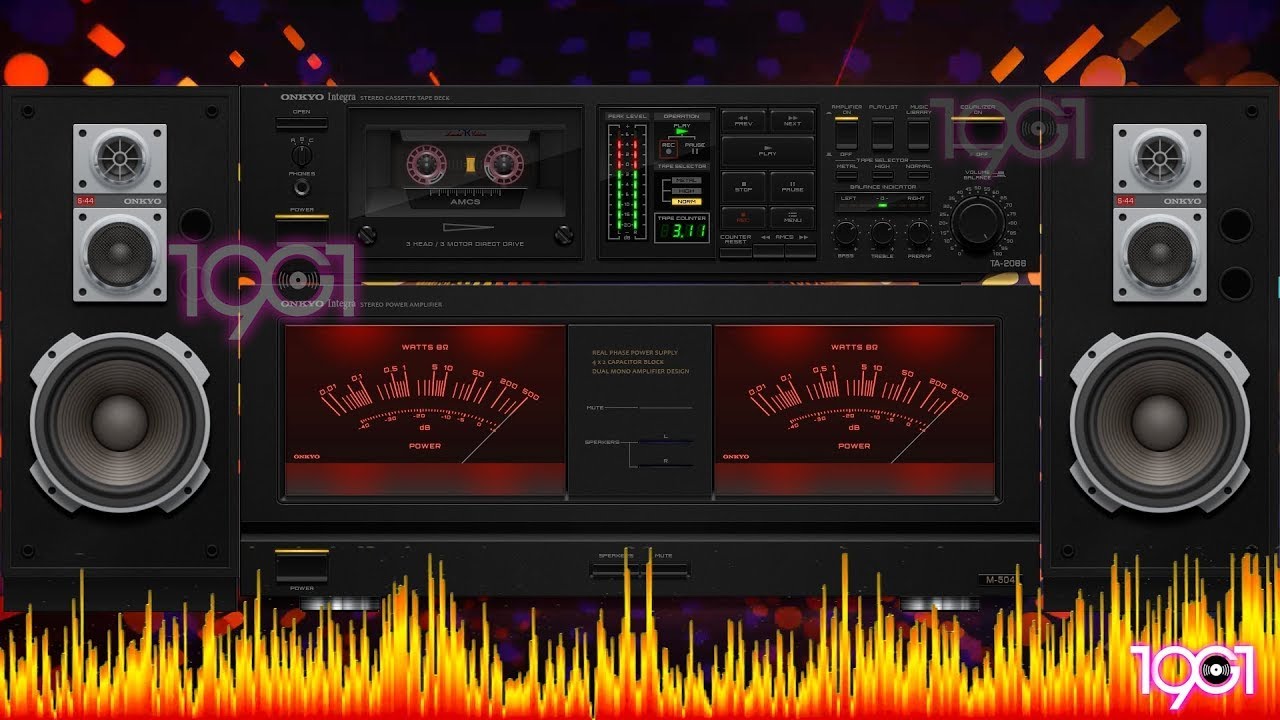This screenshot has width=1280, height=720.
Task: Click the HIGH indicator in the display
Action: coord(686,190)
